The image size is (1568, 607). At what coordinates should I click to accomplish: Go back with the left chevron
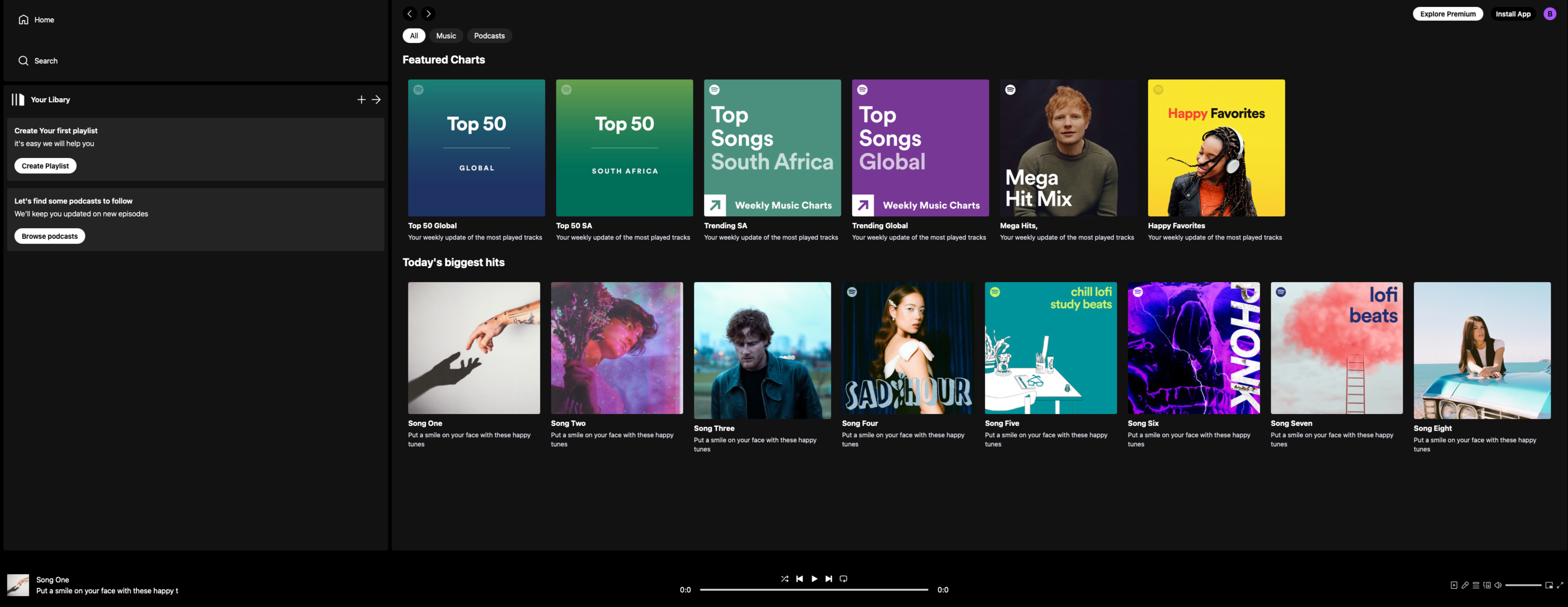410,13
